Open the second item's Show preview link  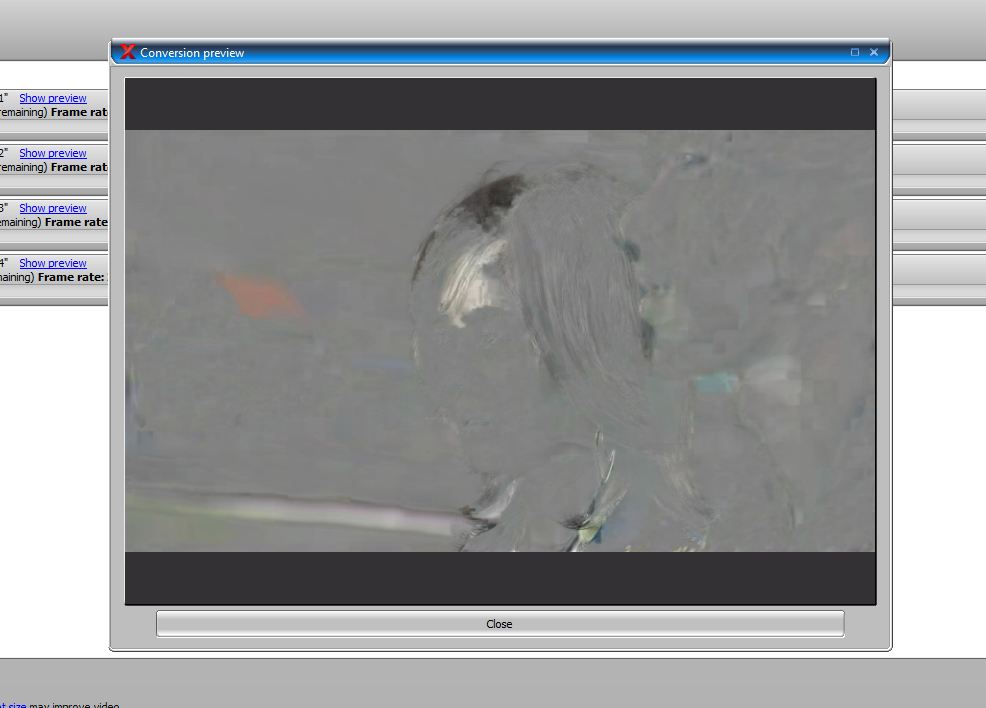click(x=53, y=153)
